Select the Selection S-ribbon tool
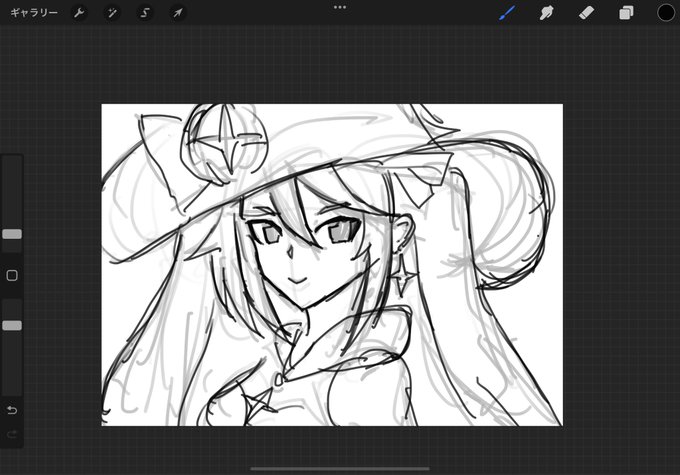 (145, 13)
